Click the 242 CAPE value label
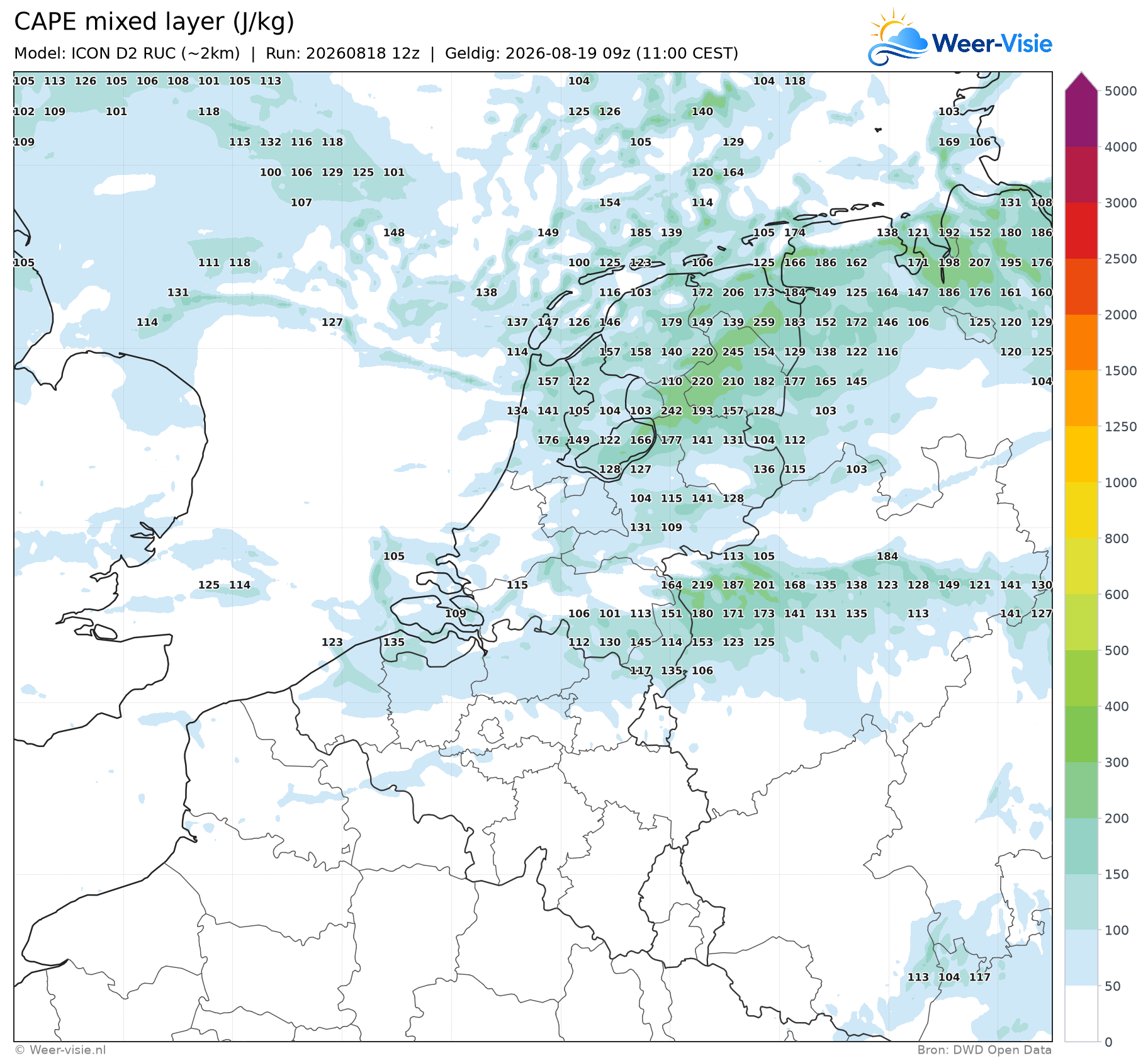The height and width of the screenshot is (1058, 1148). [672, 411]
